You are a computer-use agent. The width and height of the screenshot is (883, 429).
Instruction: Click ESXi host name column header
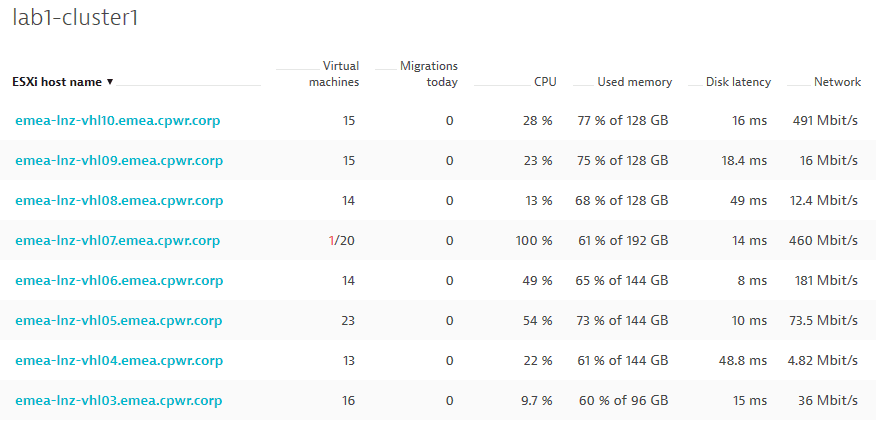57,82
